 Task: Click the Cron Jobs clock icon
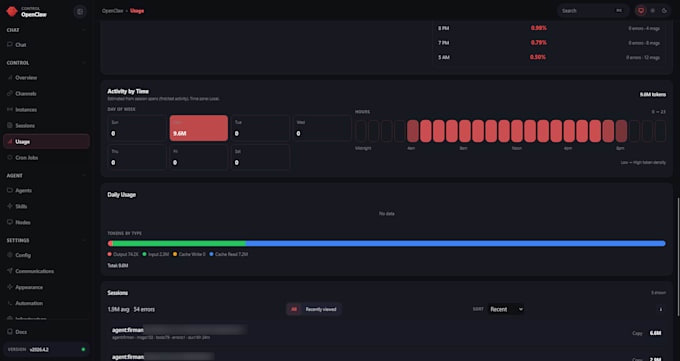10,158
